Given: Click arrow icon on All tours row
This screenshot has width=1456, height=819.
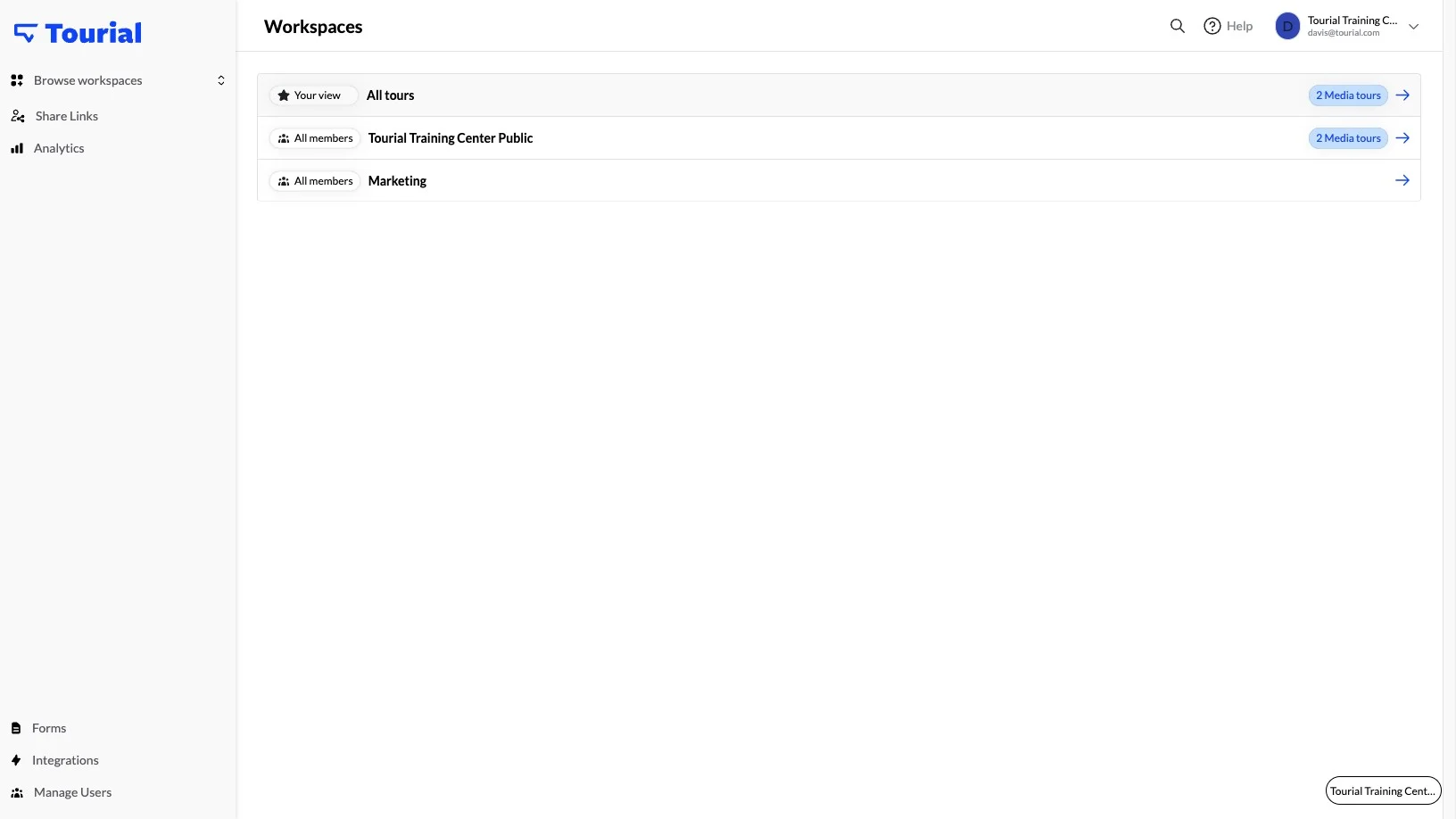Looking at the screenshot, I should click(x=1402, y=95).
